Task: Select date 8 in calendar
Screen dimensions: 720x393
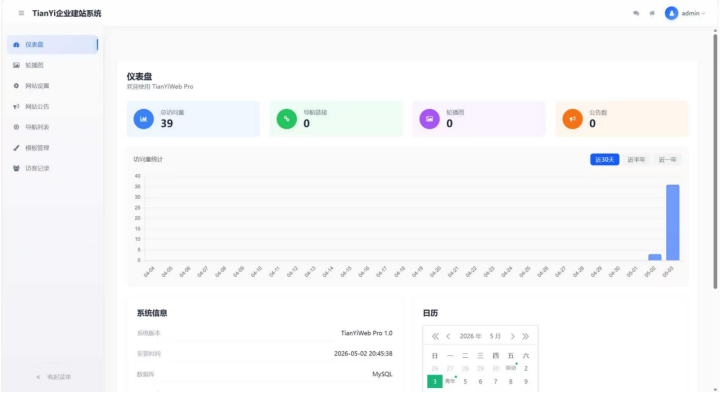Action: pos(511,382)
